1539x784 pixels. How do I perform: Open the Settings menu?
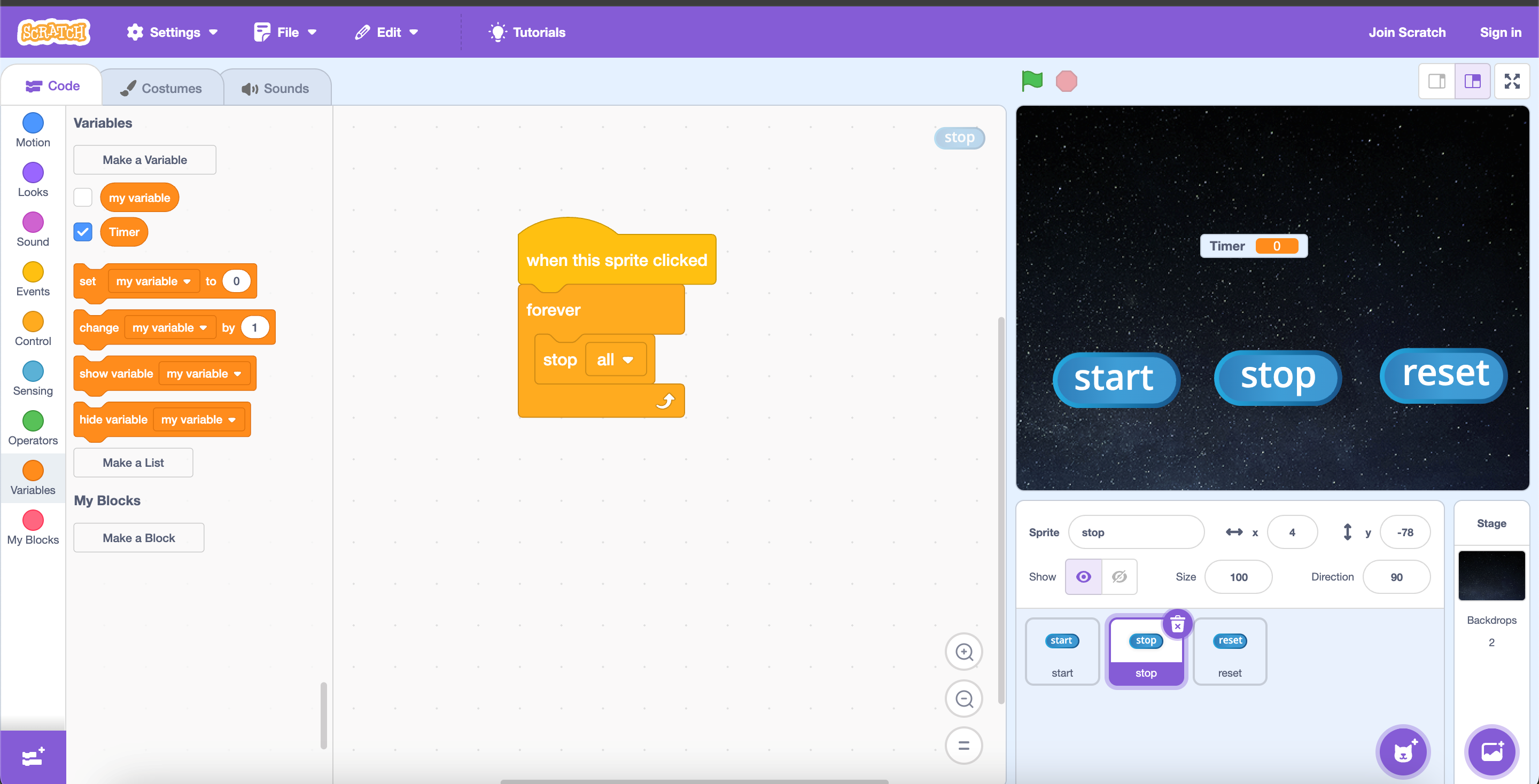172,32
